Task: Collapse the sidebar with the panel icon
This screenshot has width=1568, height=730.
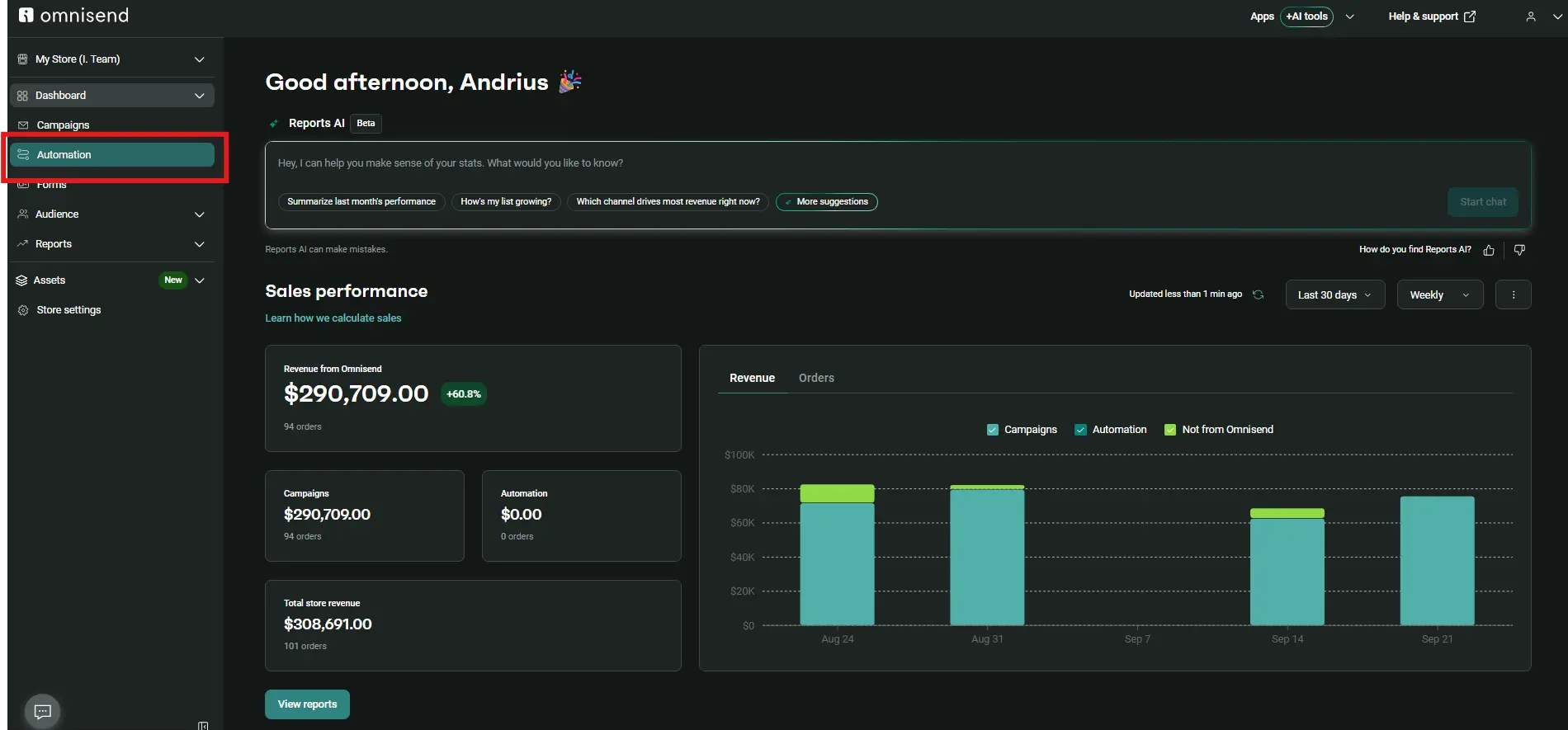Action: coord(203,726)
